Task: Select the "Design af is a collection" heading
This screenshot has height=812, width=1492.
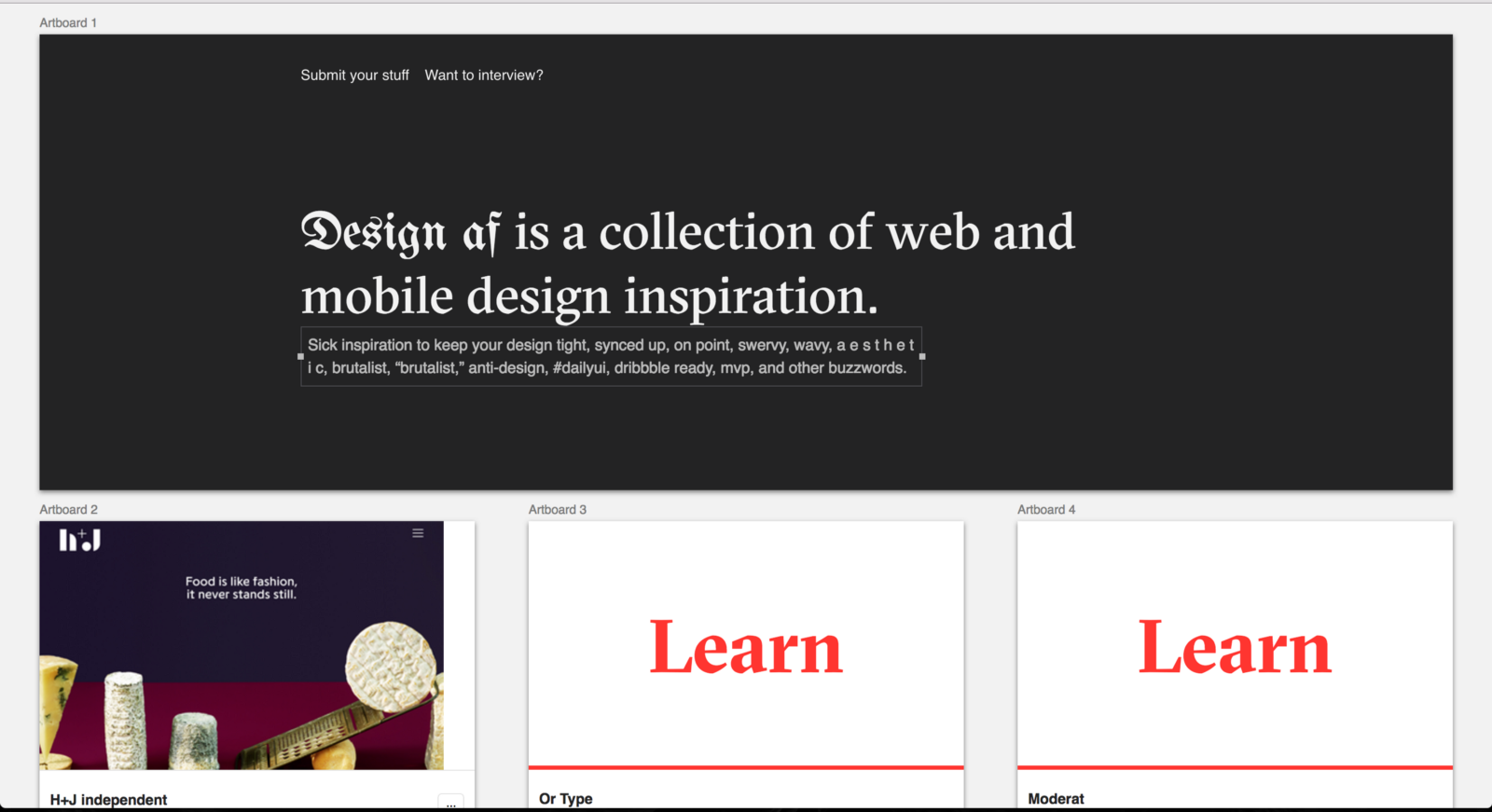Action: tap(688, 264)
